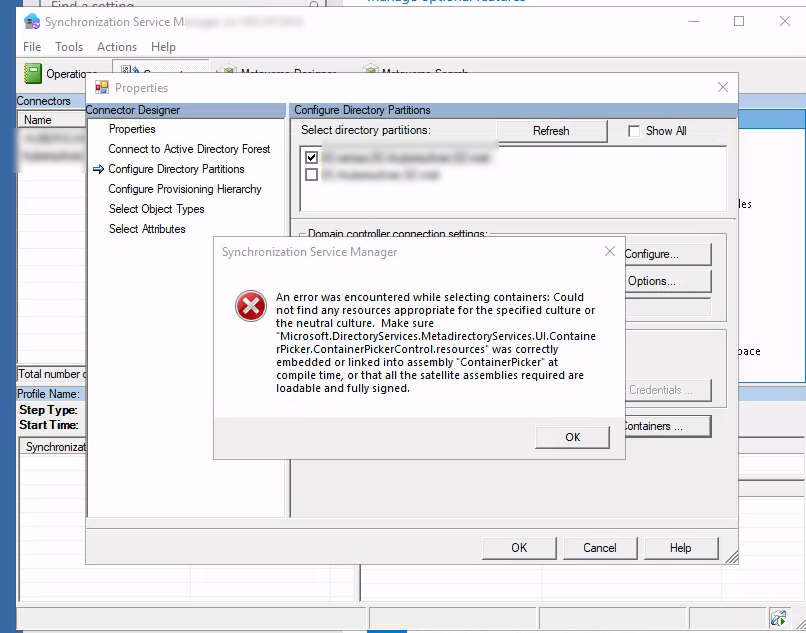Click OK in the error dialog
The image size is (806, 633).
pyautogui.click(x=572, y=437)
